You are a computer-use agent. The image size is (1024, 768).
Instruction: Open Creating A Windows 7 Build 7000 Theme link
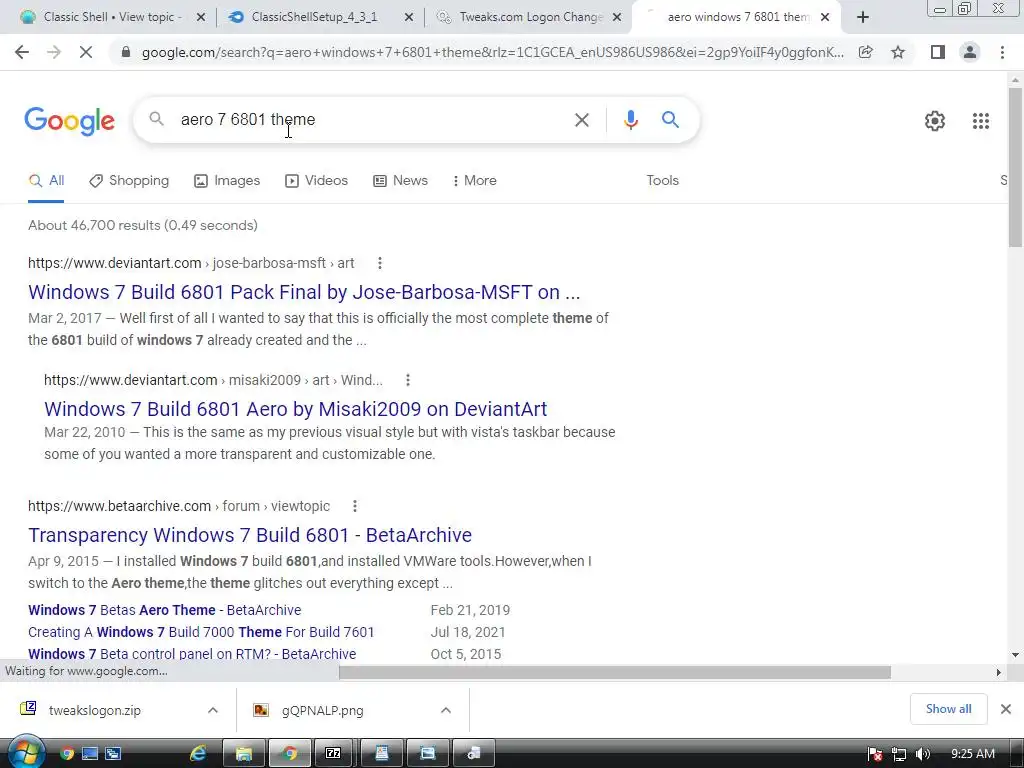click(x=201, y=632)
